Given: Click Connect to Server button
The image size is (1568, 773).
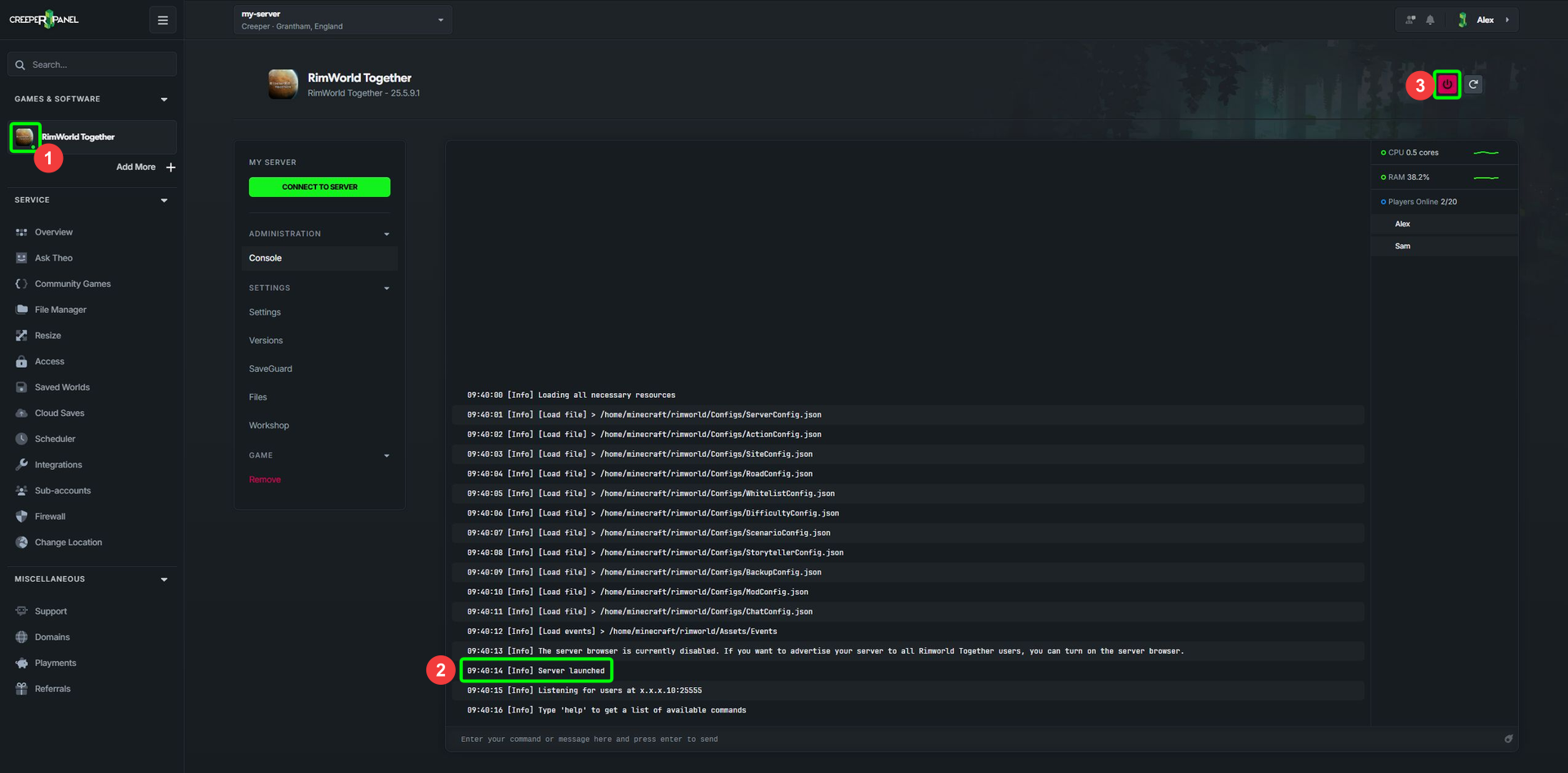Looking at the screenshot, I should [x=319, y=187].
